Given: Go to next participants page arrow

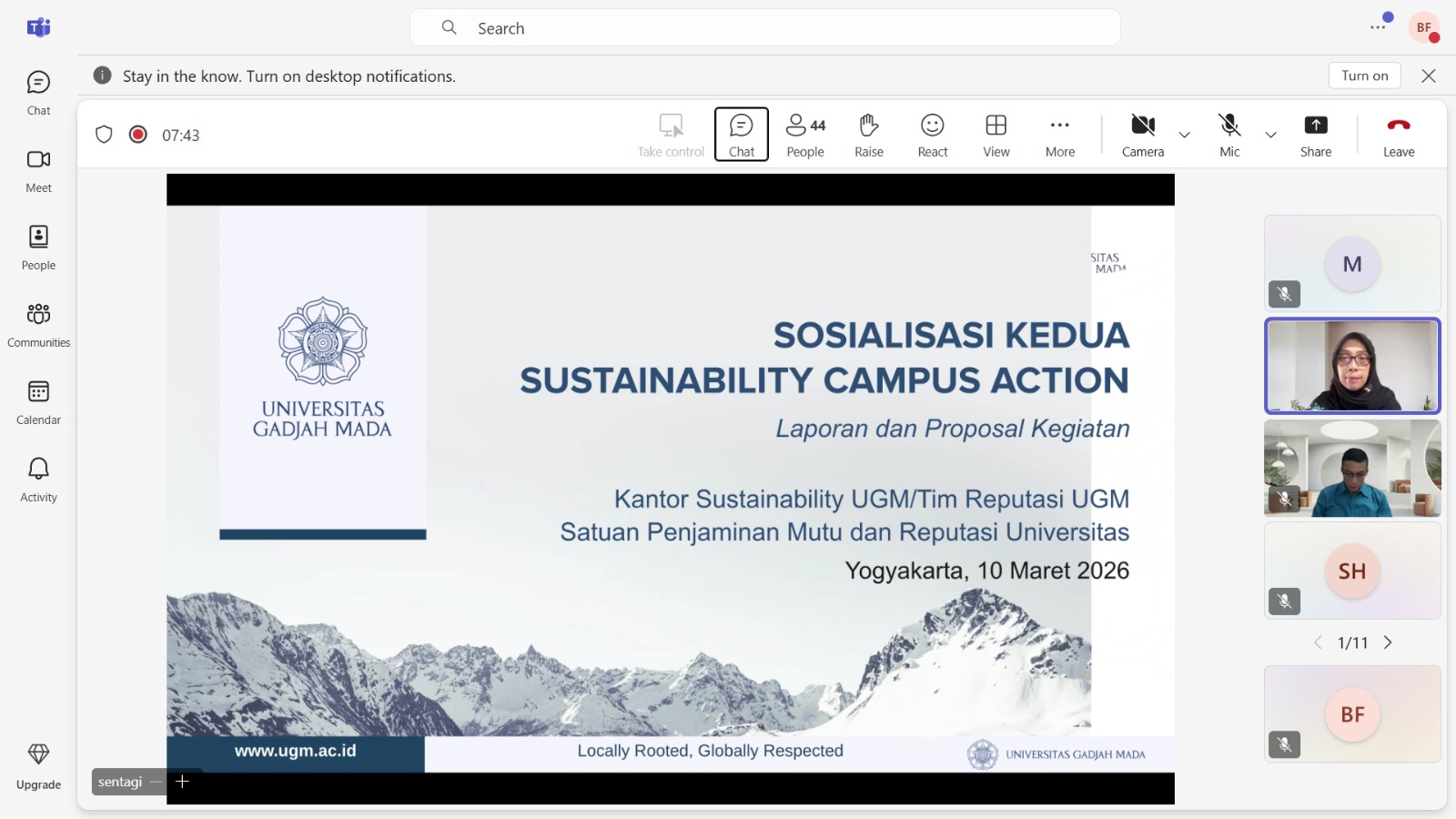Looking at the screenshot, I should point(1388,642).
